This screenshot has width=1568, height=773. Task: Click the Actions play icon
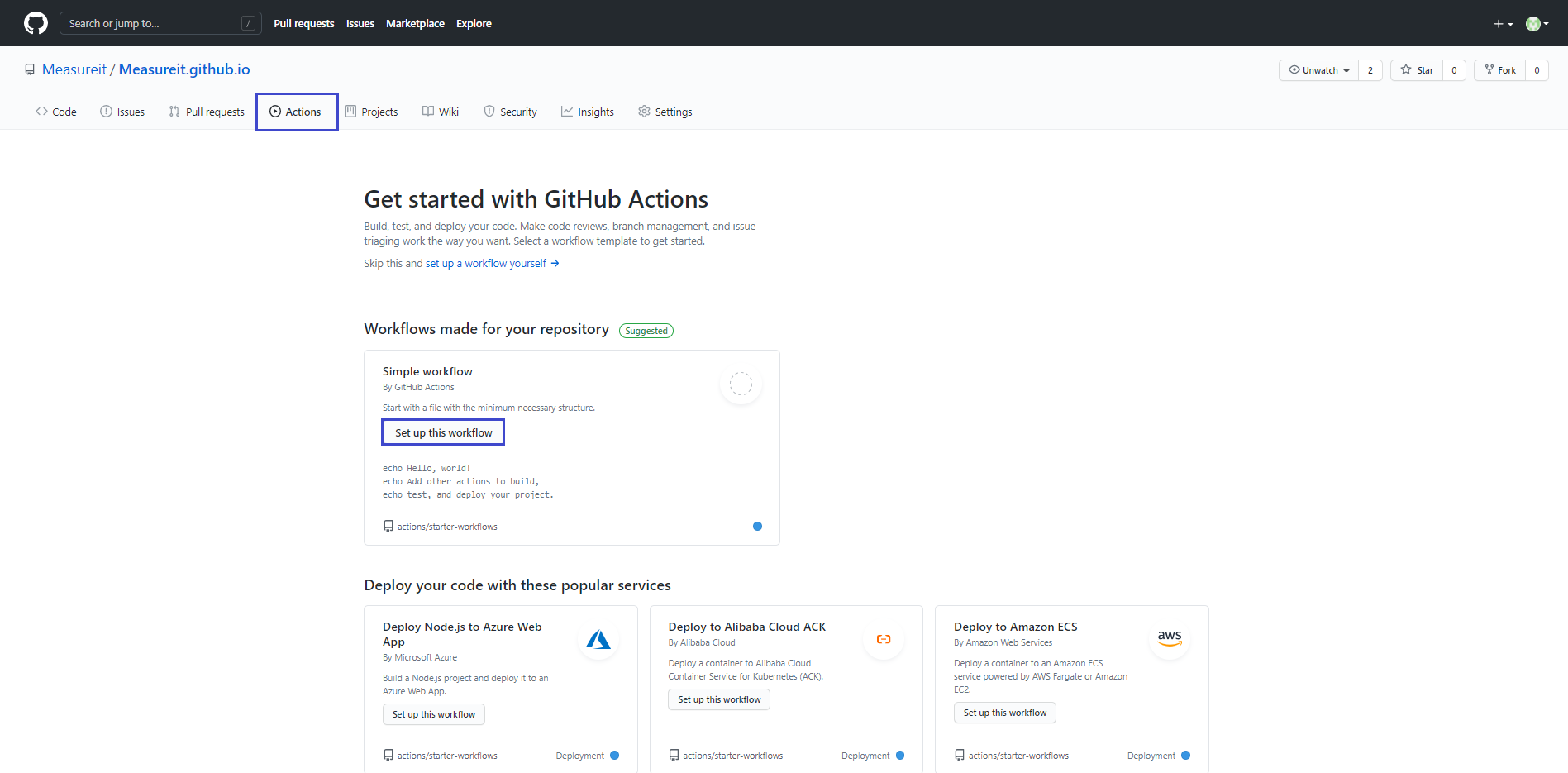pyautogui.click(x=275, y=112)
